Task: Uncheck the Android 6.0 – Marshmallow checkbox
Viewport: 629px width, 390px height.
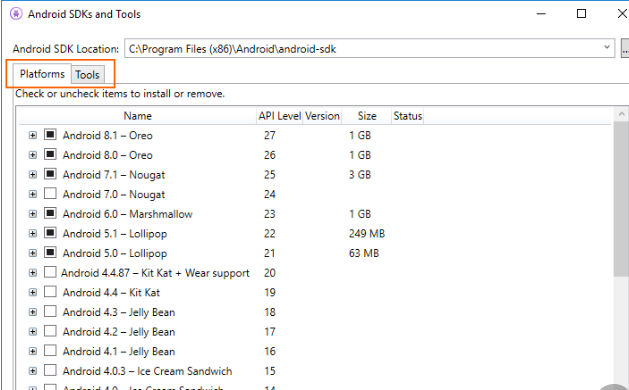Action: click(50, 213)
